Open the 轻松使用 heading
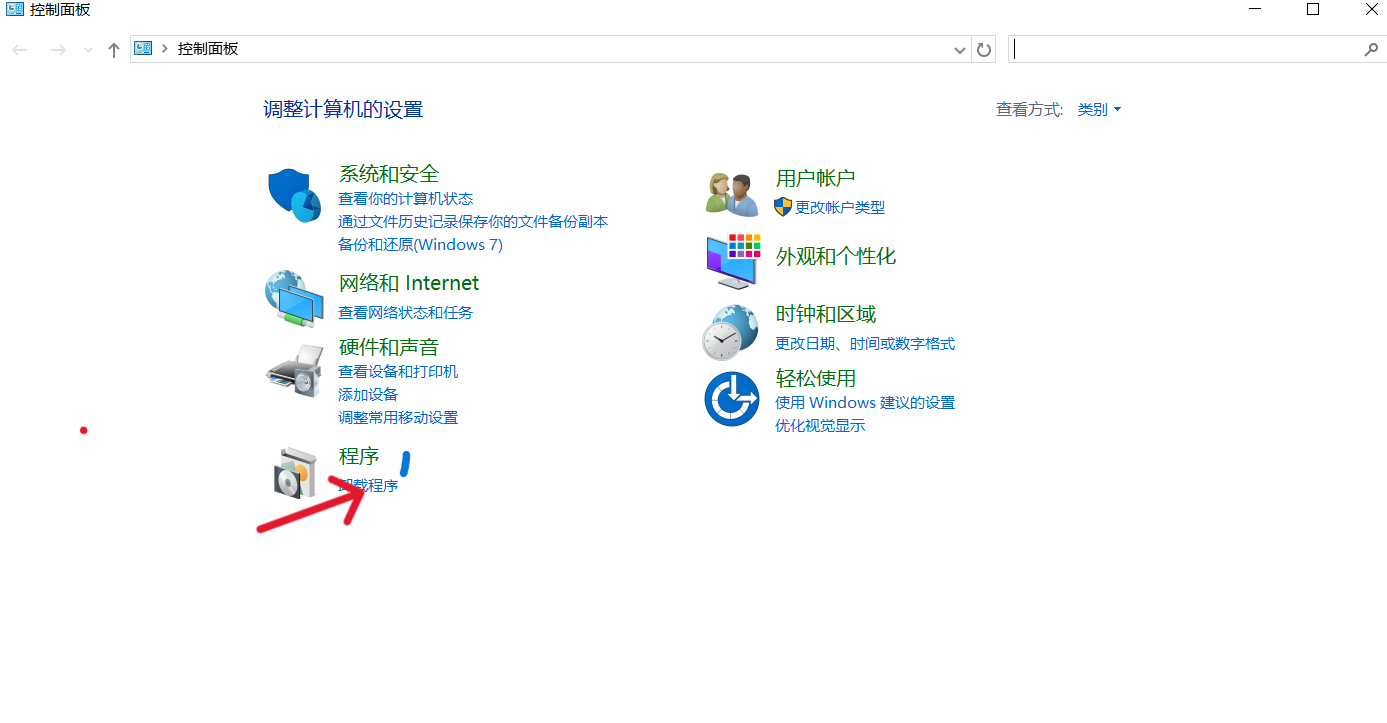Viewport: 1387px width, 723px height. point(816,378)
